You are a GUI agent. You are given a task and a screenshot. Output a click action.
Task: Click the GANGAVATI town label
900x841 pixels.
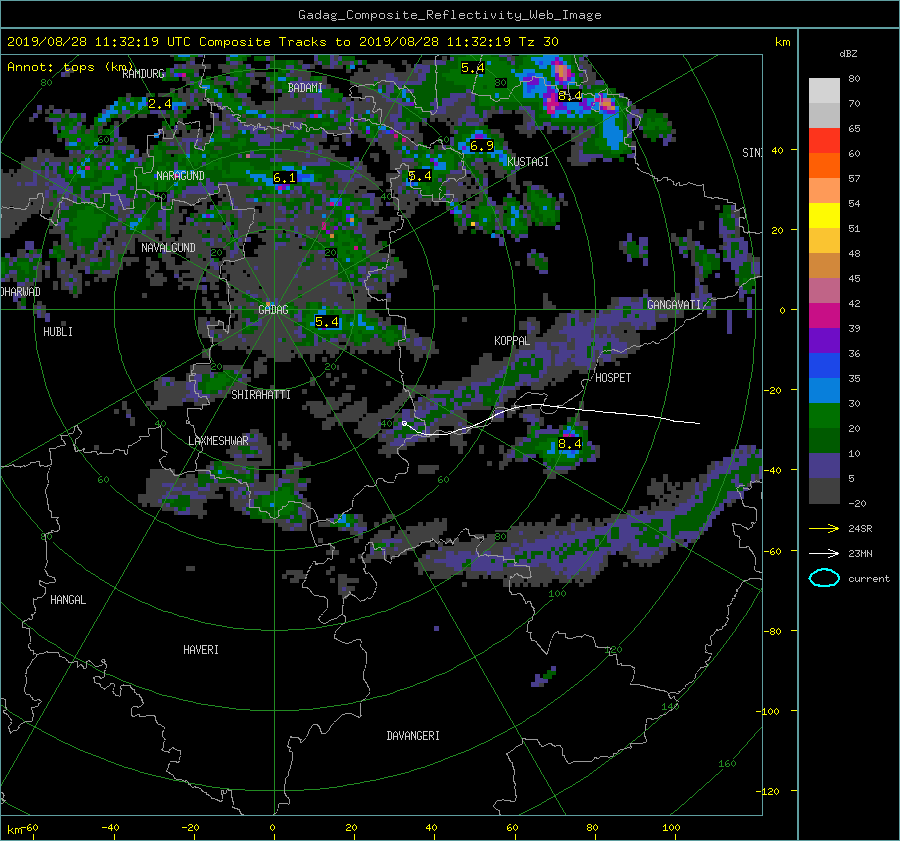coord(674,305)
